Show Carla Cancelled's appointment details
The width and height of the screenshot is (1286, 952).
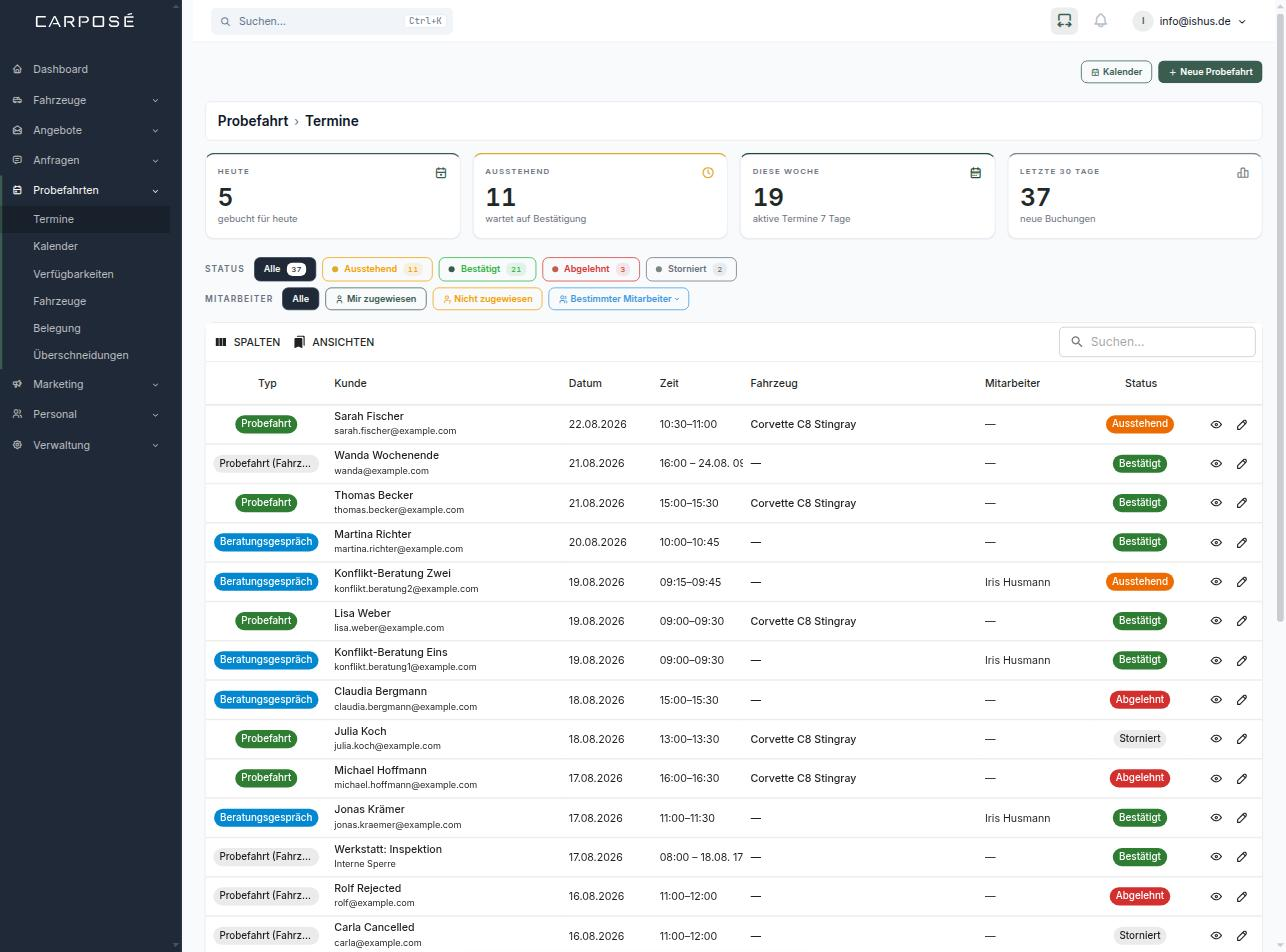[x=1216, y=936]
